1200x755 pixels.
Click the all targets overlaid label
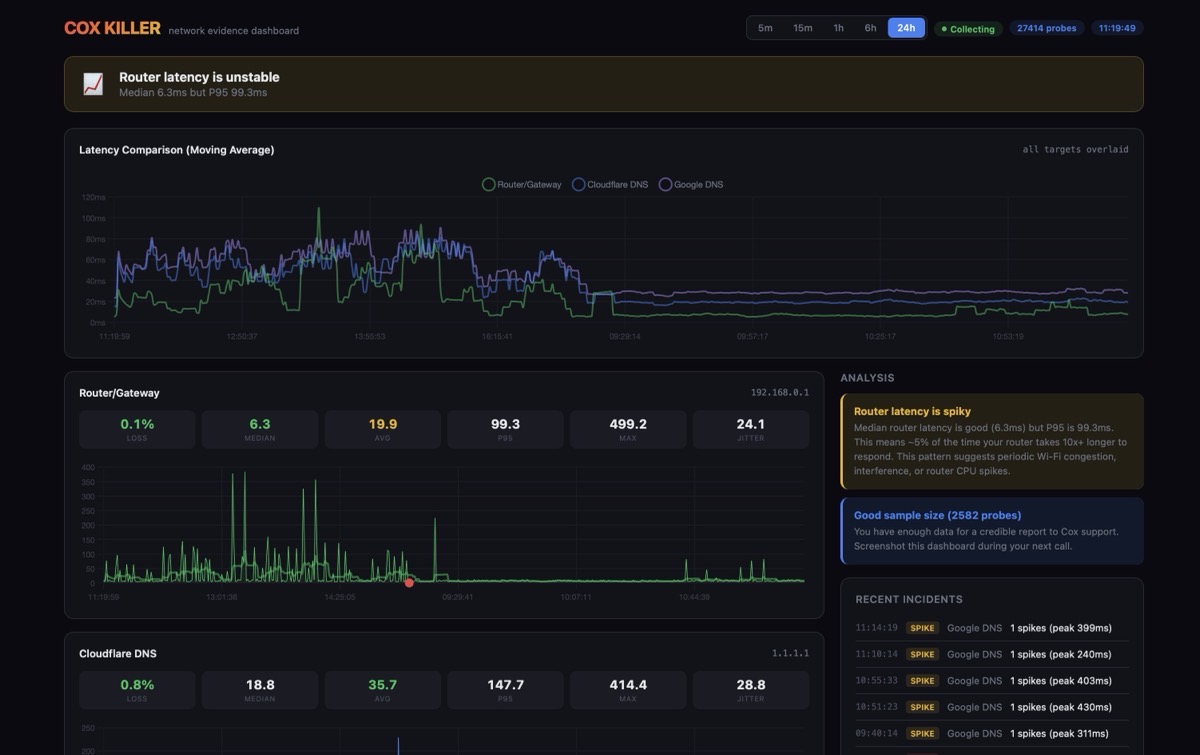1075,150
